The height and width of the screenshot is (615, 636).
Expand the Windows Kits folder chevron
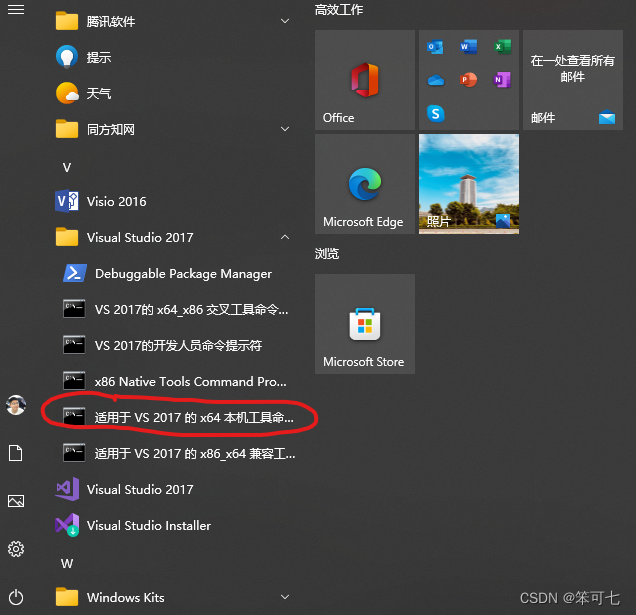(x=285, y=597)
